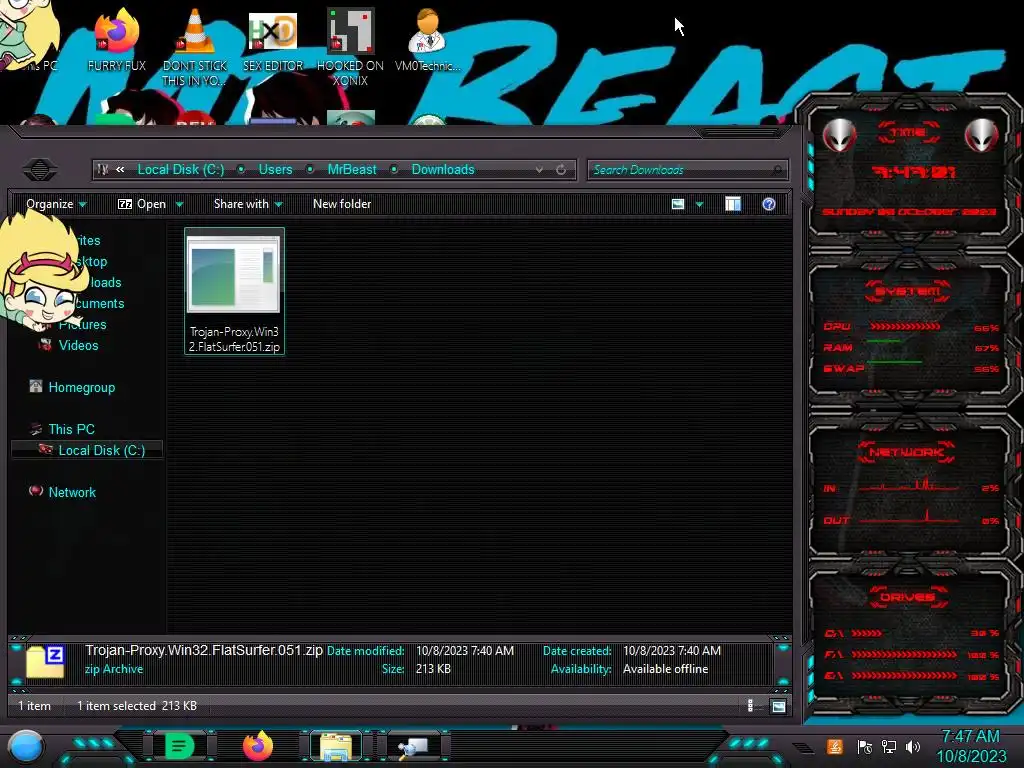Select the Trojan-Proxy zip file thumbnail
Viewport: 1024px width, 768px height.
(234, 291)
